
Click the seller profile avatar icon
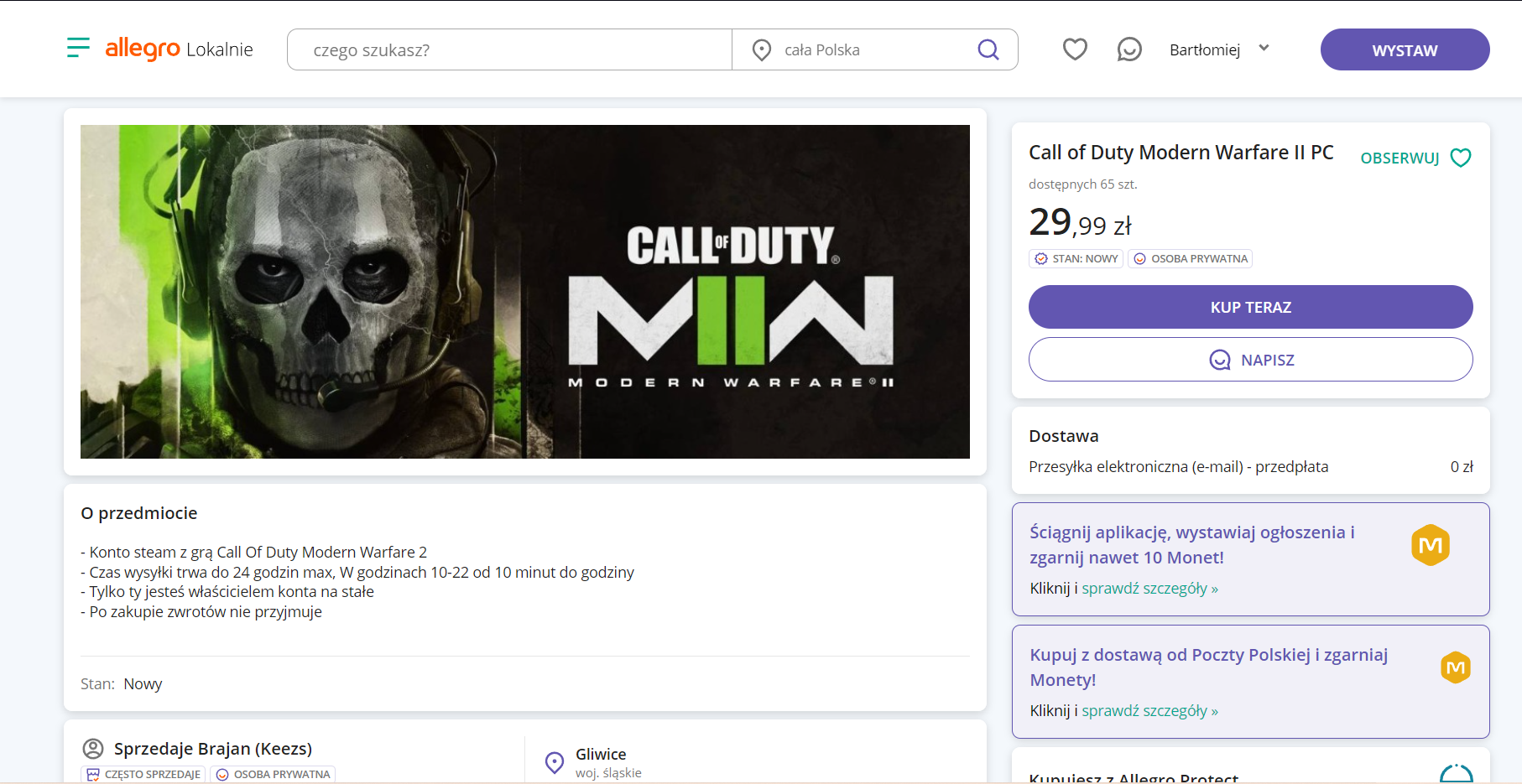point(93,748)
